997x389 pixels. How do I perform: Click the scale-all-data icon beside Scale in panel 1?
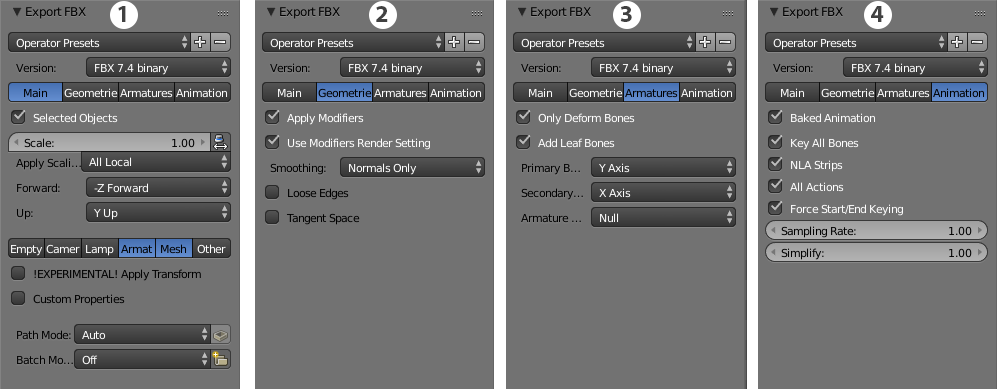[221, 142]
